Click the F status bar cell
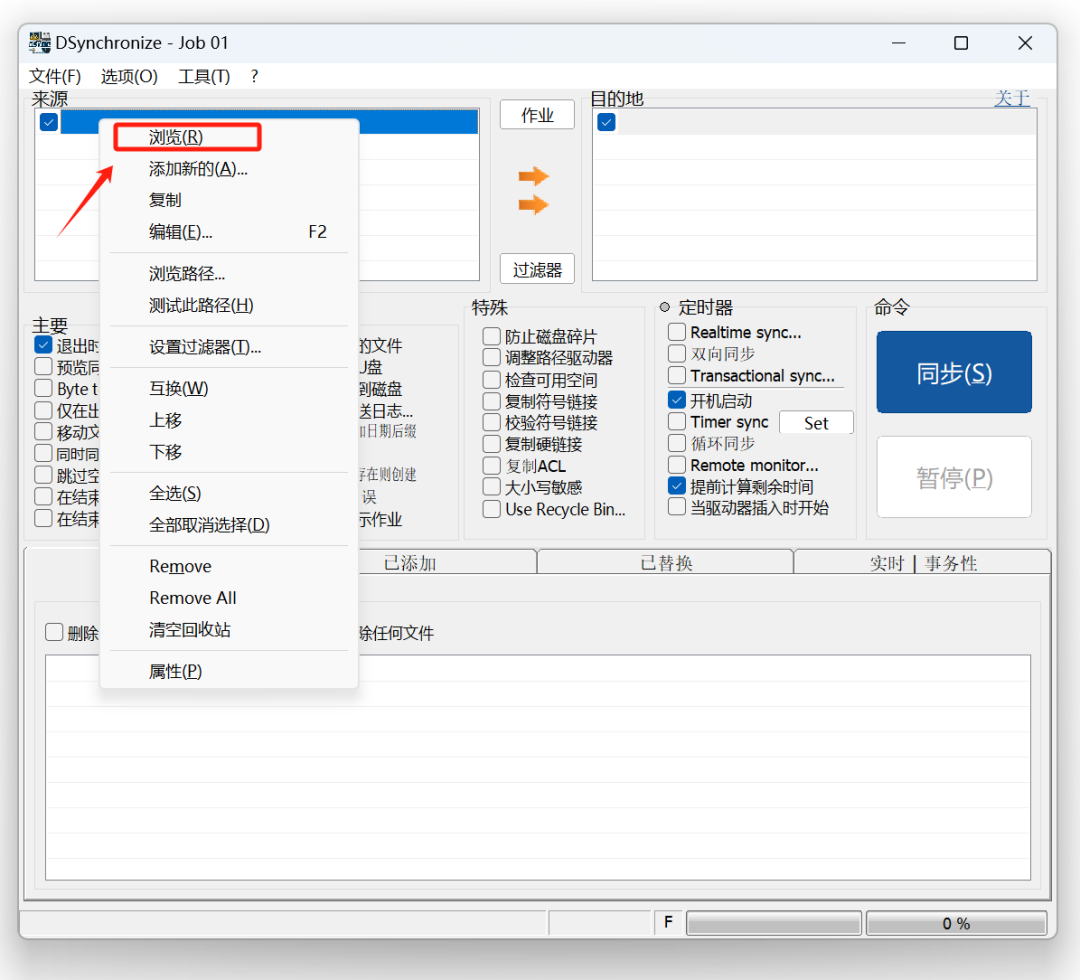1080x980 pixels. click(668, 923)
